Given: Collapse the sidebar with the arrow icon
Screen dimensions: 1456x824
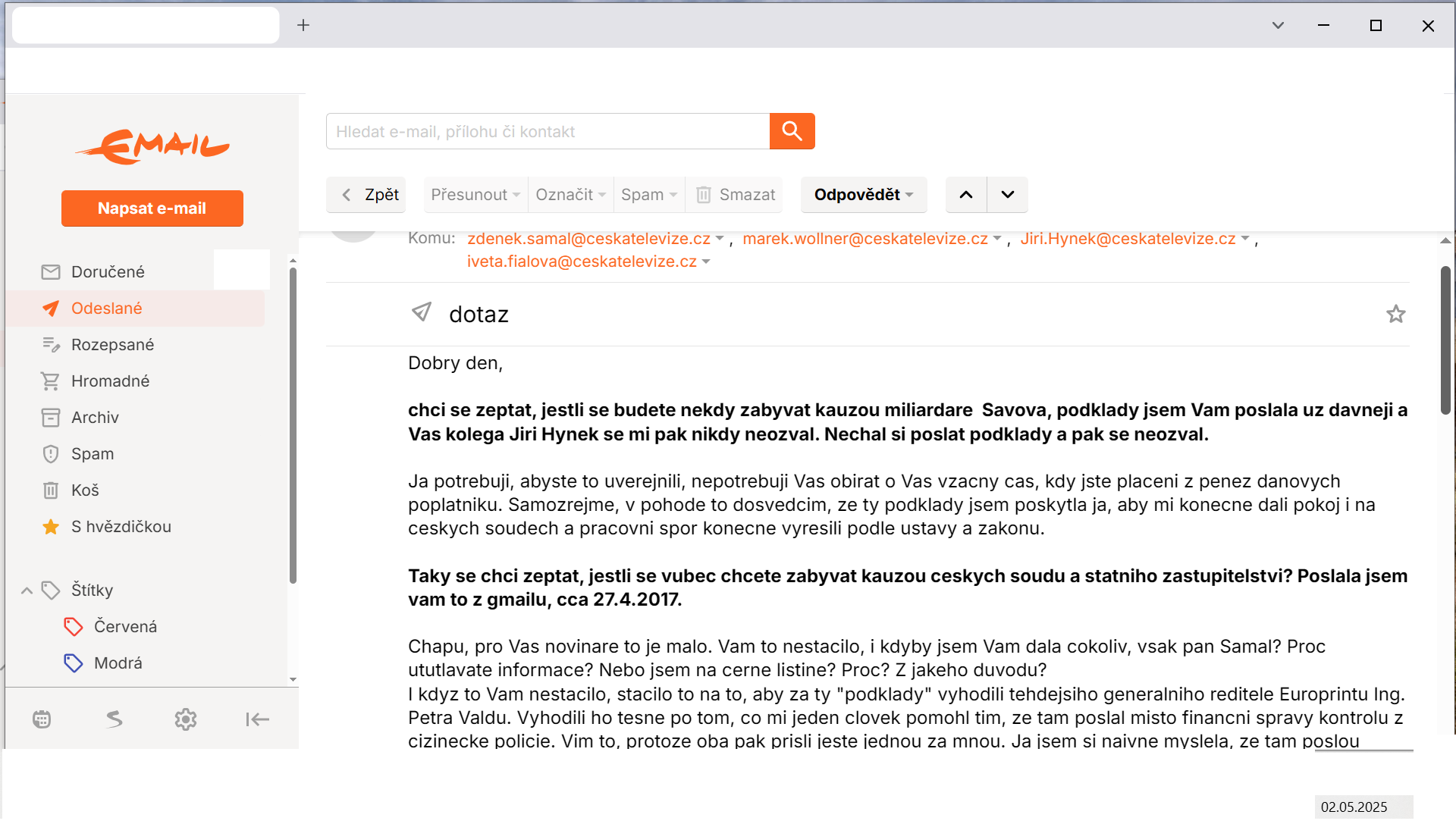Looking at the screenshot, I should (x=258, y=719).
